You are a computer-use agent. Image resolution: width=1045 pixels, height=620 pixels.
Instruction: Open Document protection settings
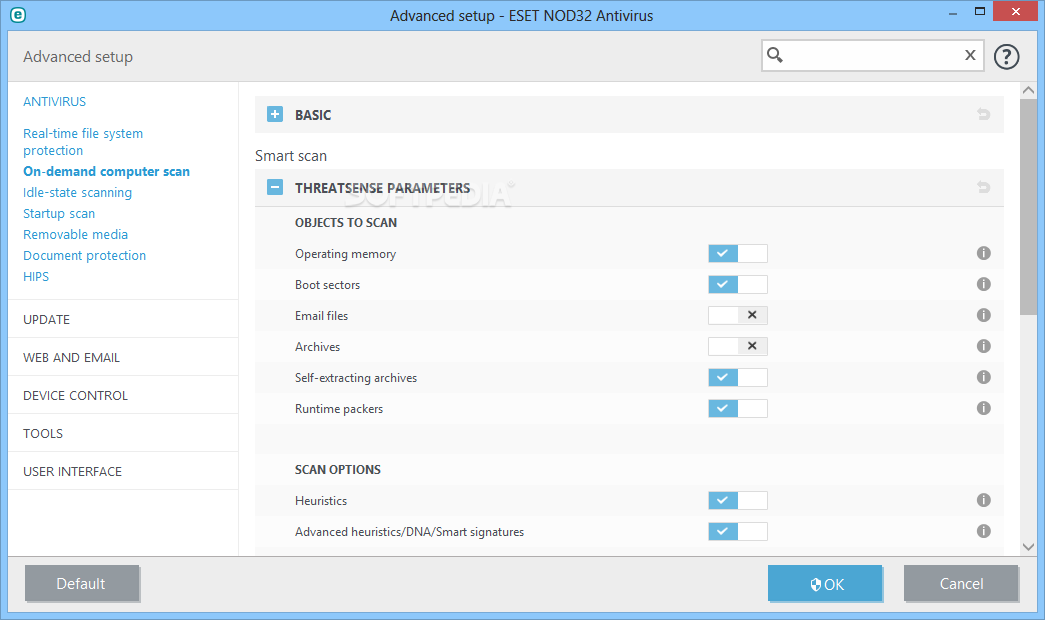pyautogui.click(x=85, y=255)
